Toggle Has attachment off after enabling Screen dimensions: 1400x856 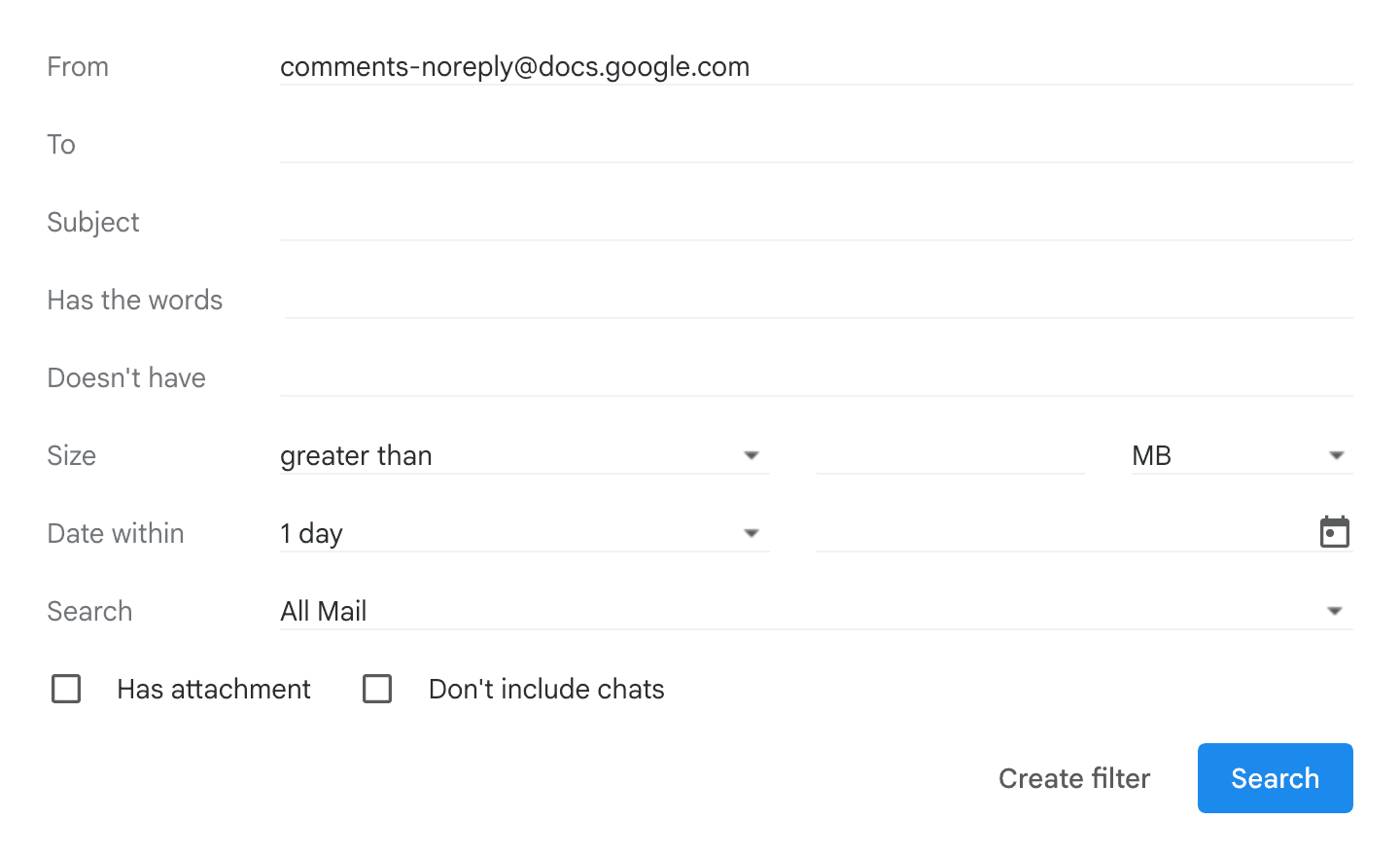tap(65, 689)
